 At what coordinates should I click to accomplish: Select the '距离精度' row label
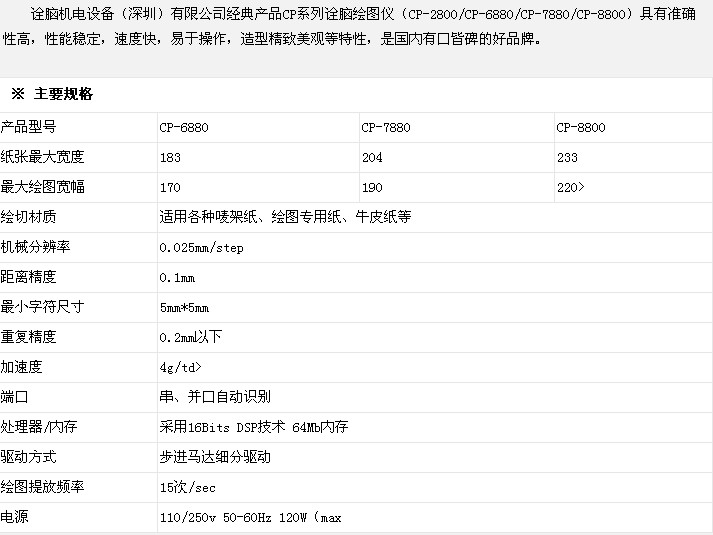28,277
